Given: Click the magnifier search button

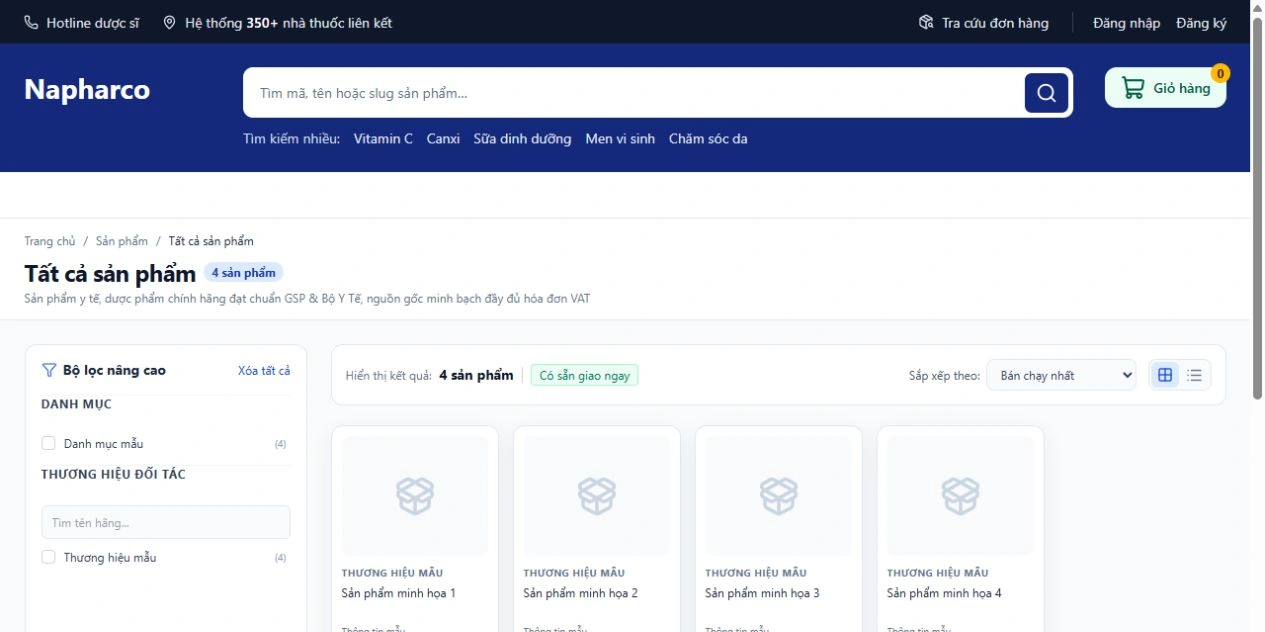Looking at the screenshot, I should coord(1046,93).
